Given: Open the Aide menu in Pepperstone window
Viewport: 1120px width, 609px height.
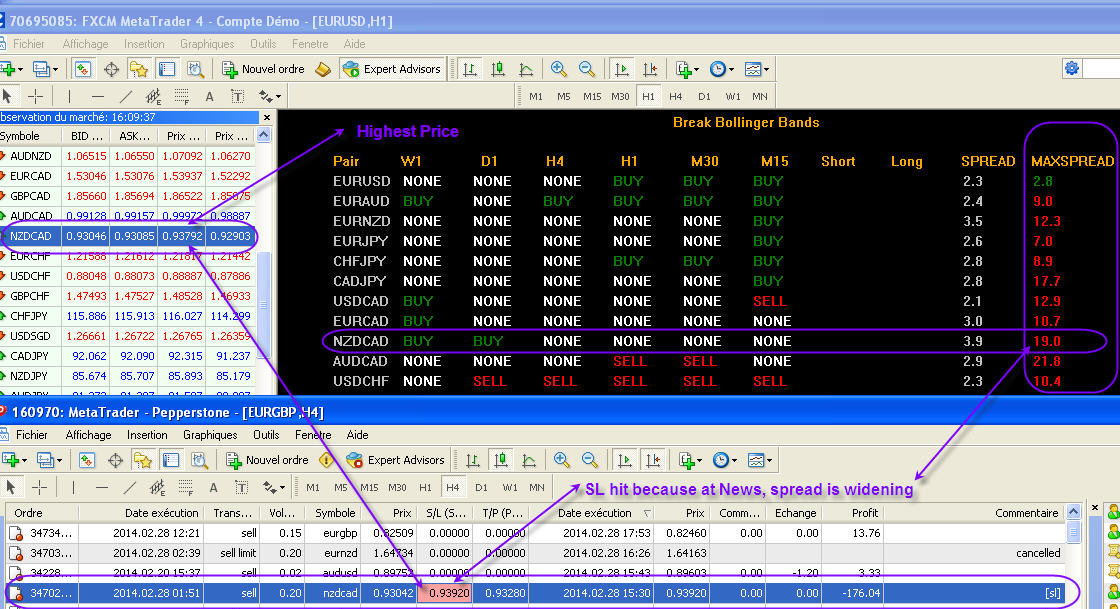Looking at the screenshot, I should (357, 435).
